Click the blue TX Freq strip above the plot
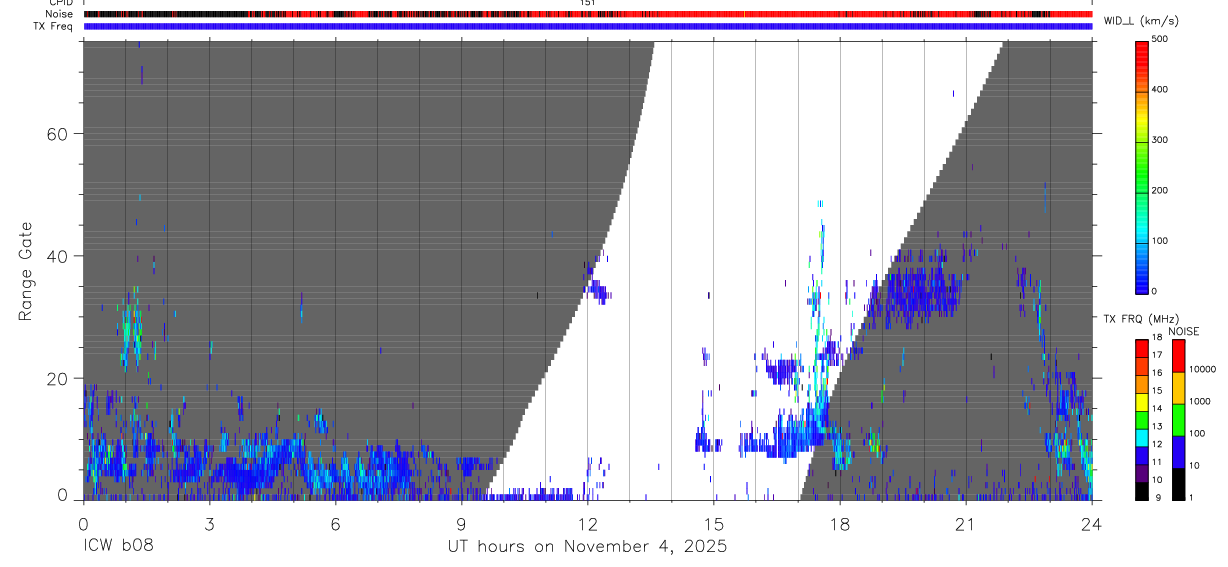The width and height of the screenshot is (1228, 567). (x=588, y=26)
